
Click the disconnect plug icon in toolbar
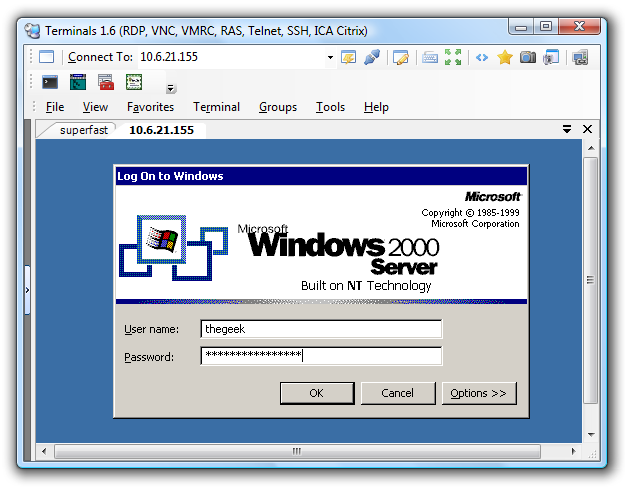click(x=372, y=57)
